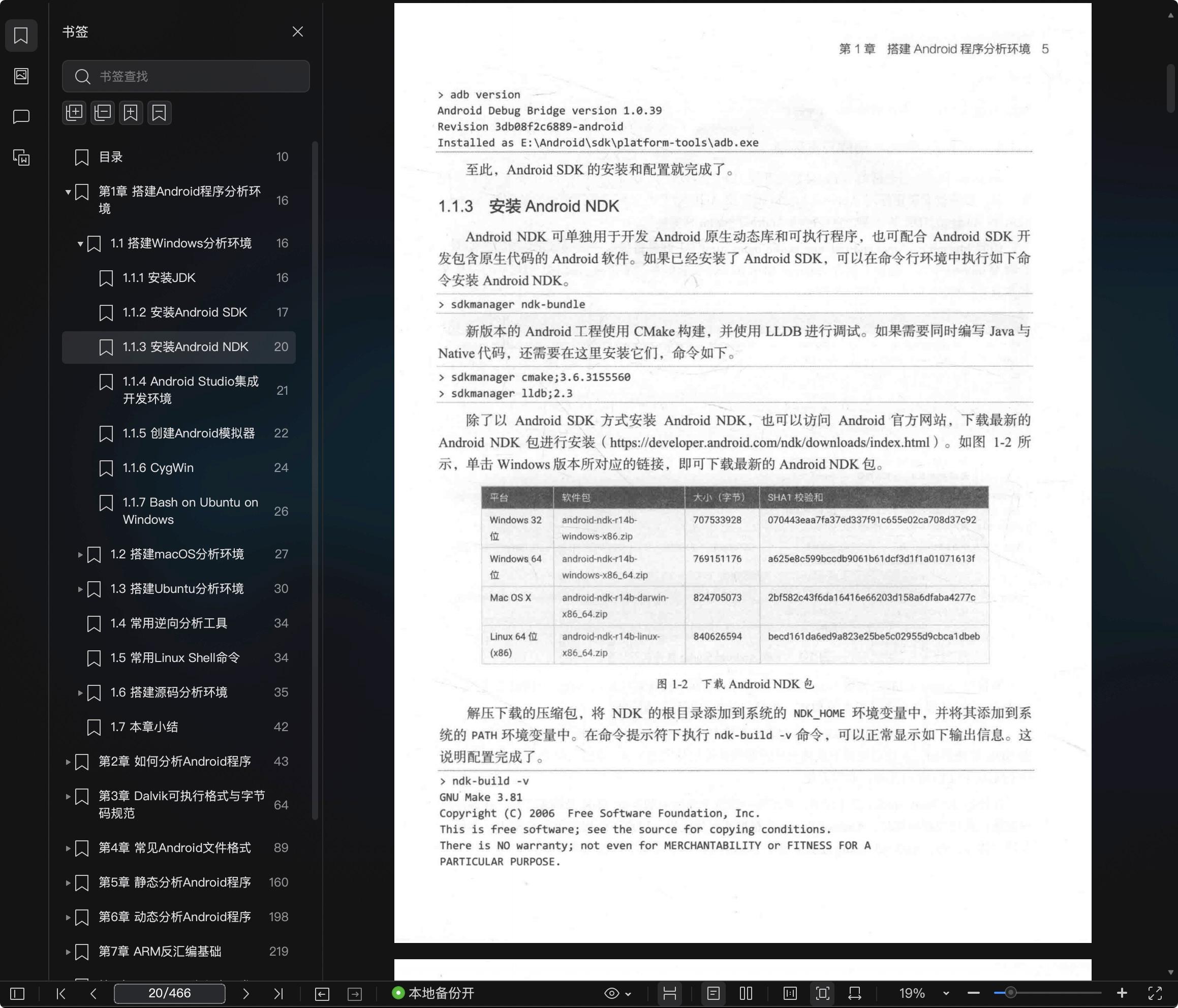Viewport: 1178px width, 1008px height.
Task: Open 1.4 常用逆向分析工具 bookmark
Action: 179,623
